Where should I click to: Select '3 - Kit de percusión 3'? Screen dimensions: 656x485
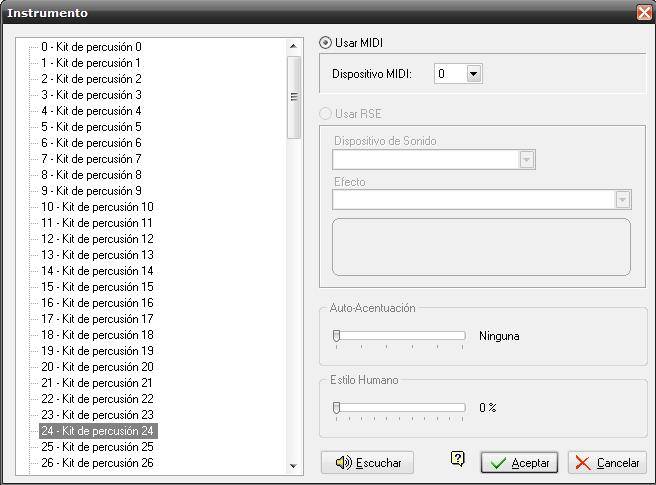pos(91,95)
